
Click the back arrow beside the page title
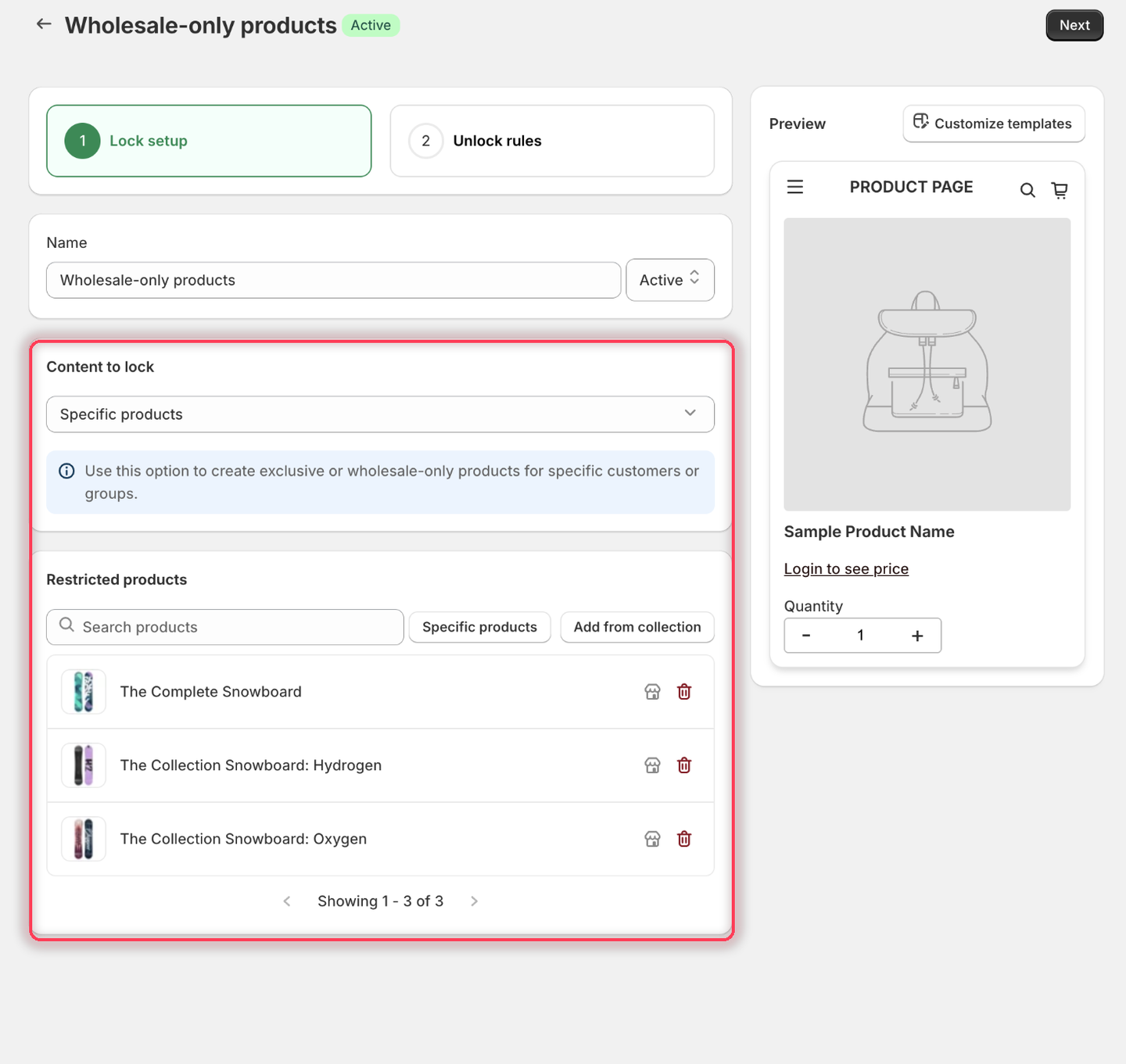tap(44, 24)
